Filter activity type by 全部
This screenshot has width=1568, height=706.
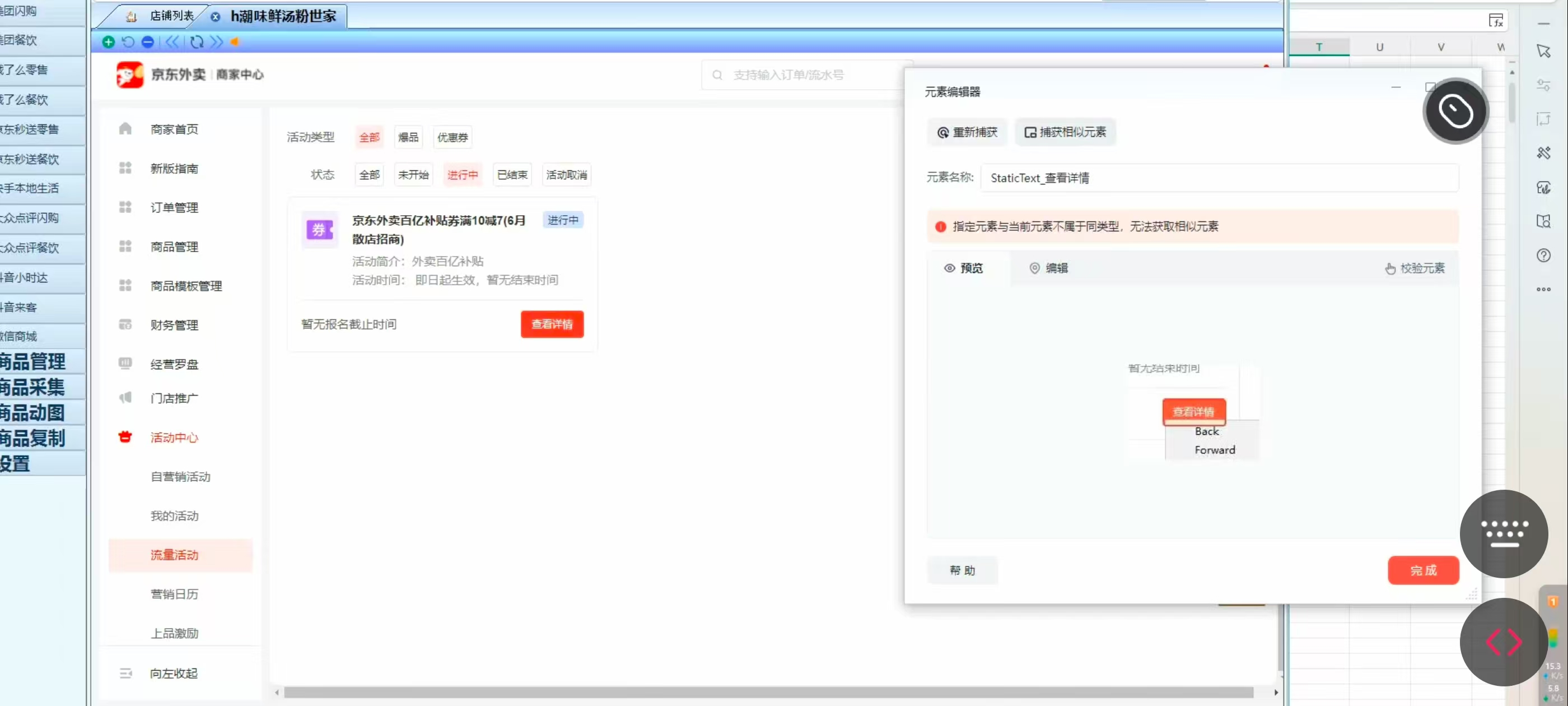pos(369,137)
